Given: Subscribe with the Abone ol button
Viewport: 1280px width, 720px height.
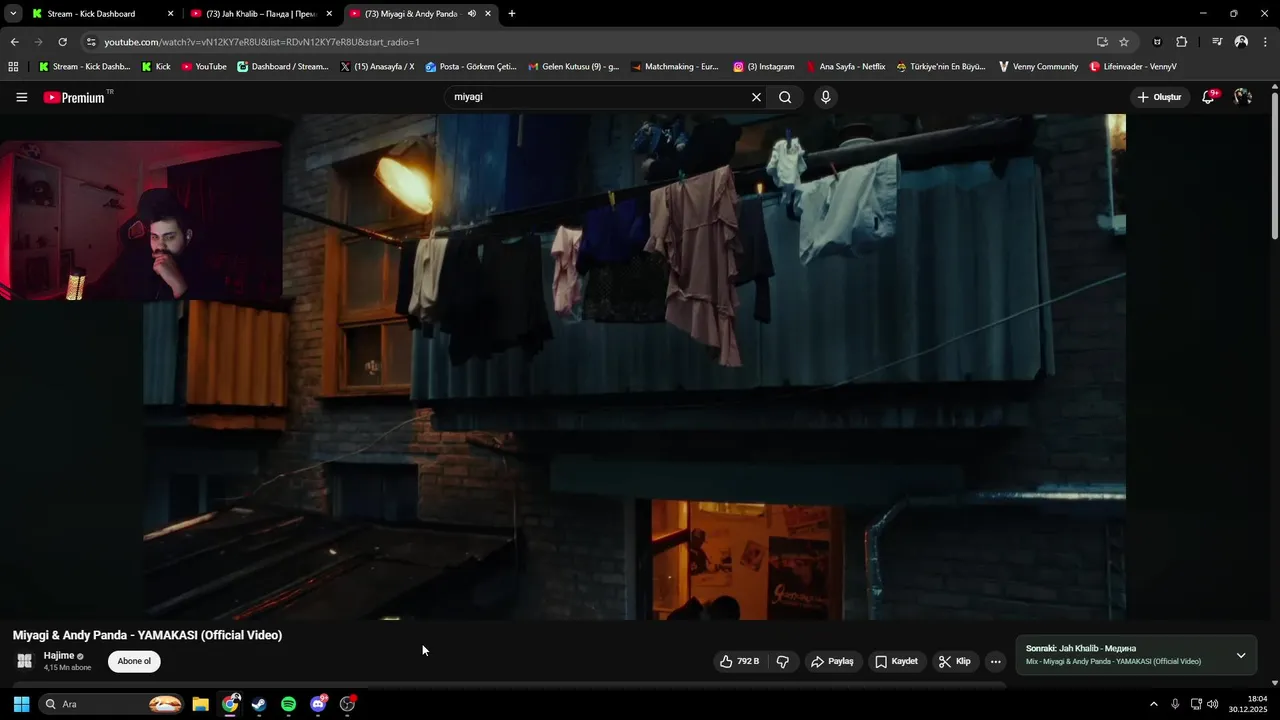Looking at the screenshot, I should click(134, 661).
